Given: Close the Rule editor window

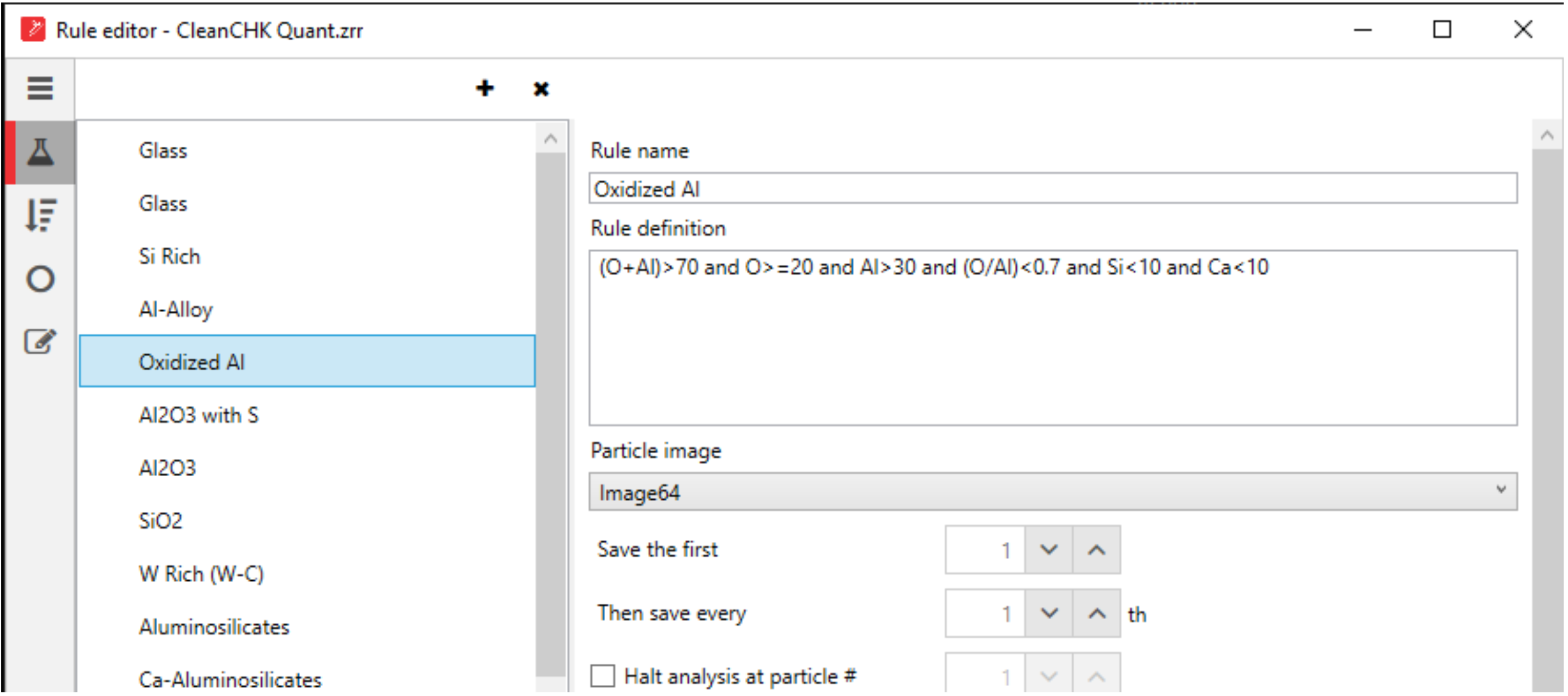Looking at the screenshot, I should click(1523, 29).
